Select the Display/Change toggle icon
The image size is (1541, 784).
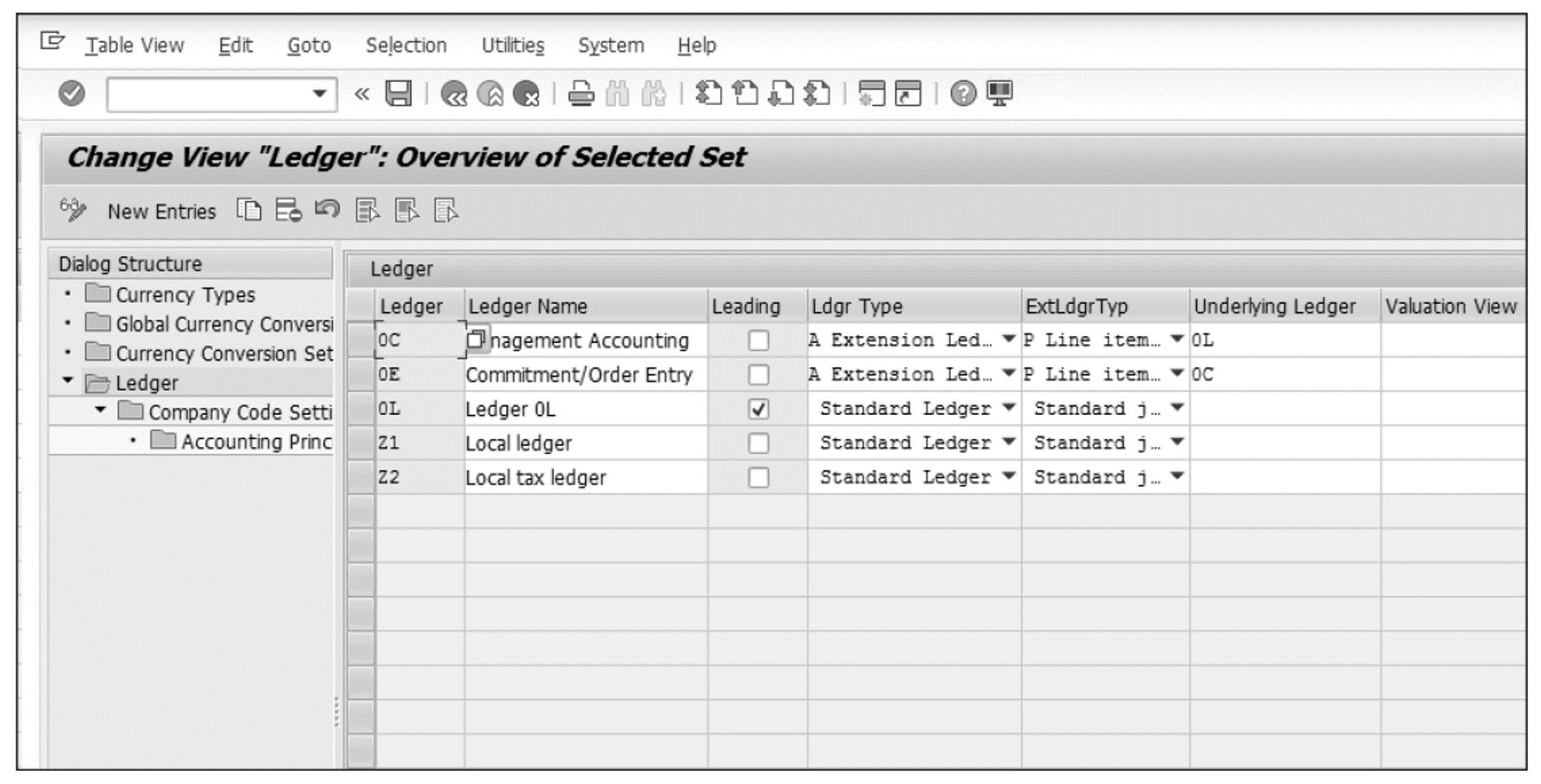point(74,211)
